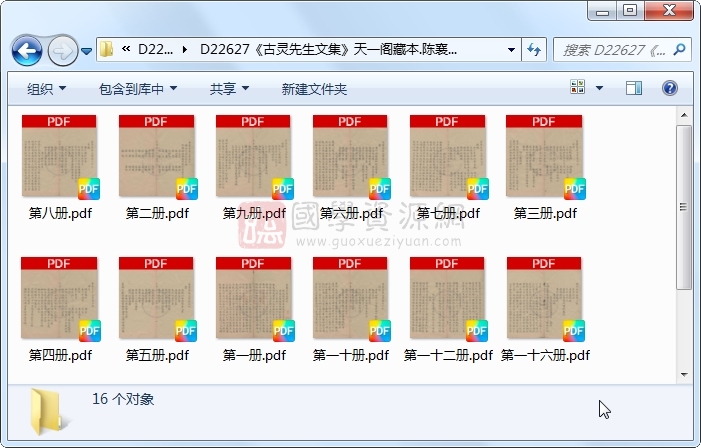Go back with the blue back arrow
701x448 pixels.
coord(27,51)
